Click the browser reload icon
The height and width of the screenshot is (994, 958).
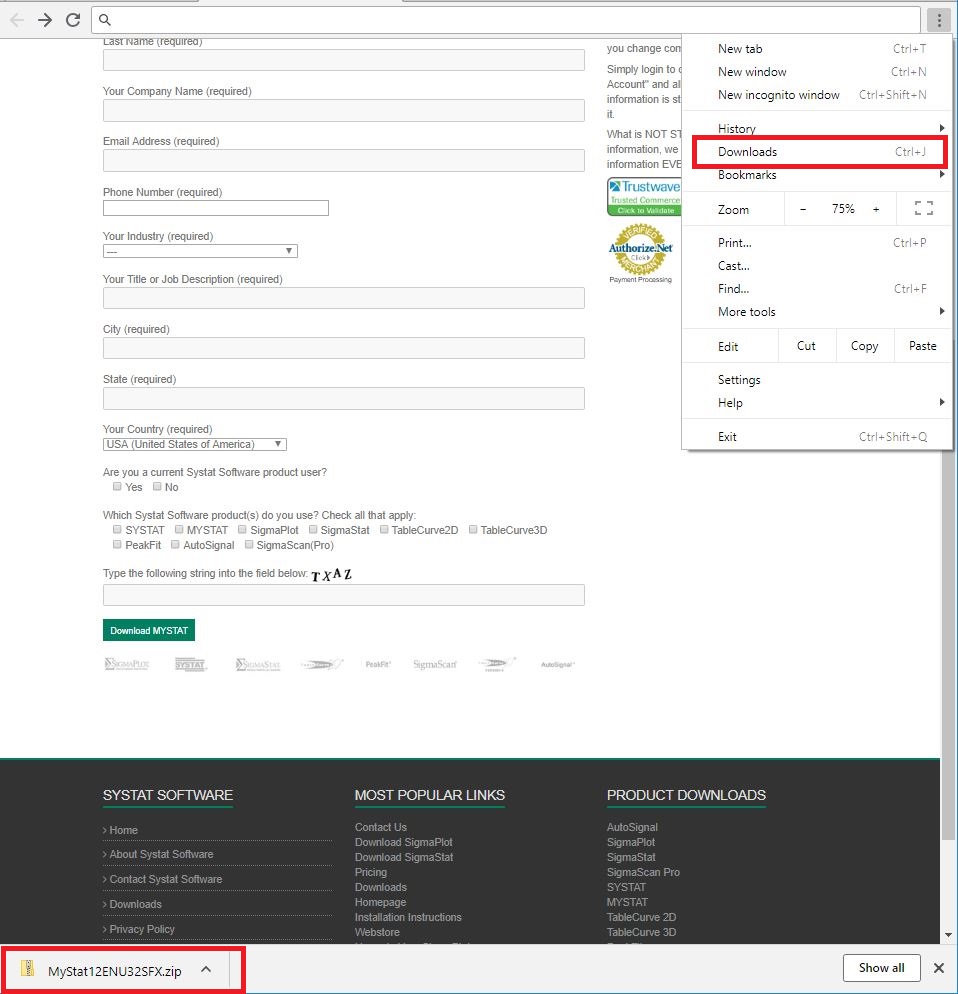pos(73,20)
